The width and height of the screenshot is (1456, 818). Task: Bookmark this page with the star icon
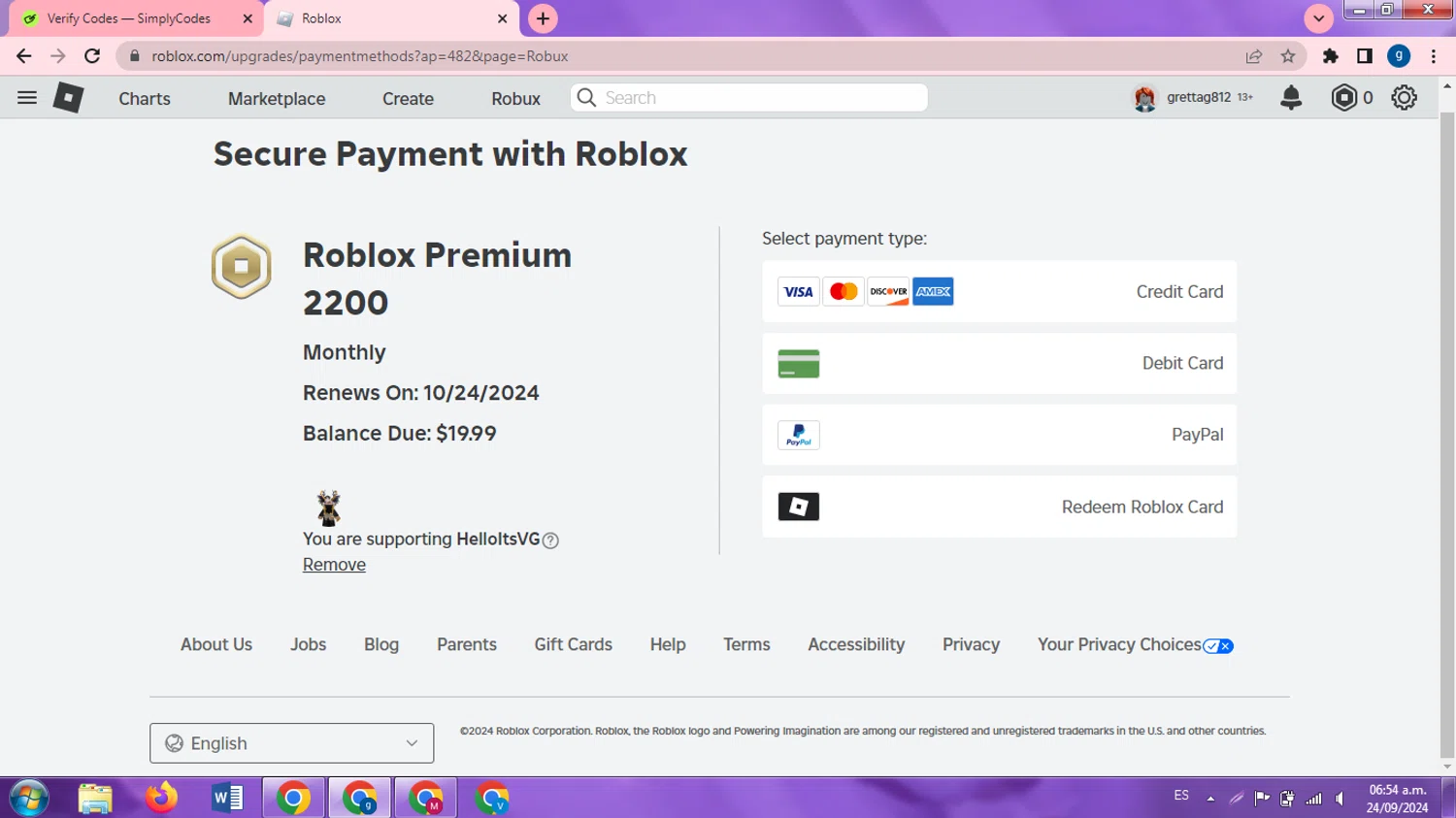coord(1288,56)
